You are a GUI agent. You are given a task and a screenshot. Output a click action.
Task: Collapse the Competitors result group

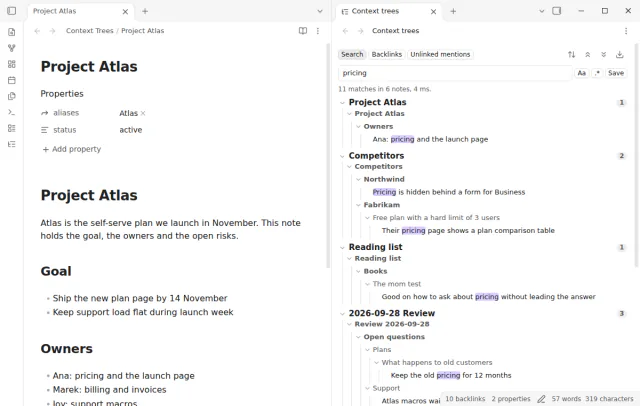point(342,156)
